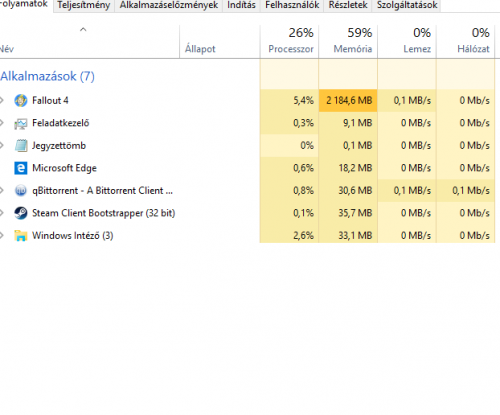Open the Alkalmazáselőzmények tab
Screen dimensions: 500x415
[169, 5]
